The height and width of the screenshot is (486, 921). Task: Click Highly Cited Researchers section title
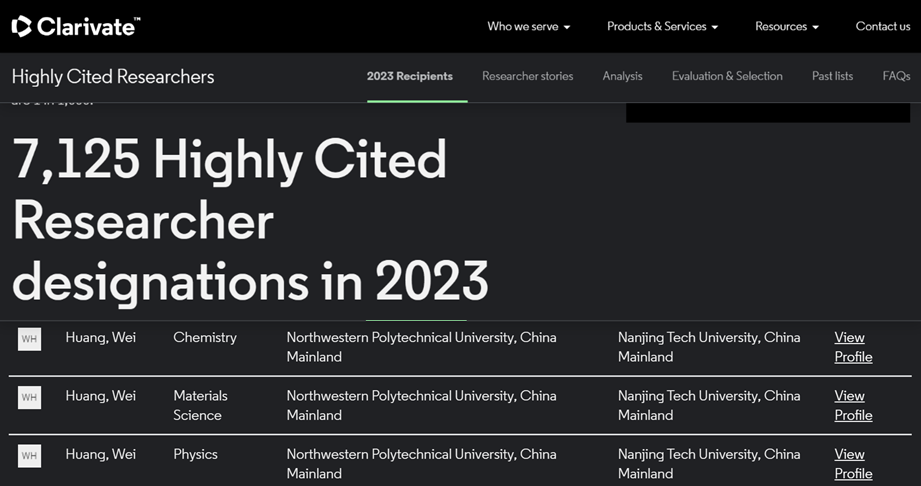tap(113, 77)
